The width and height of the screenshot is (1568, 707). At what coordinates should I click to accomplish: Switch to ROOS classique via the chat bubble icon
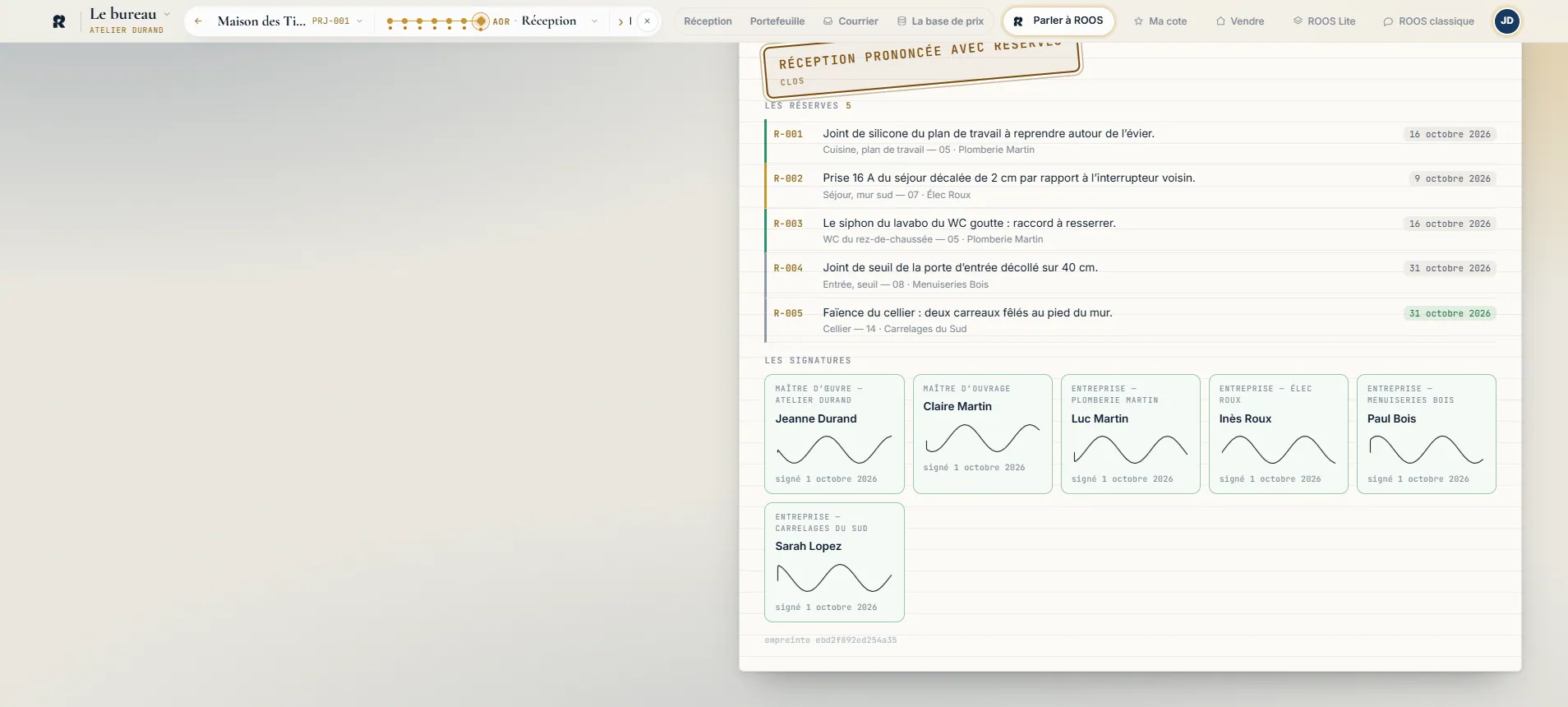[x=1388, y=21]
